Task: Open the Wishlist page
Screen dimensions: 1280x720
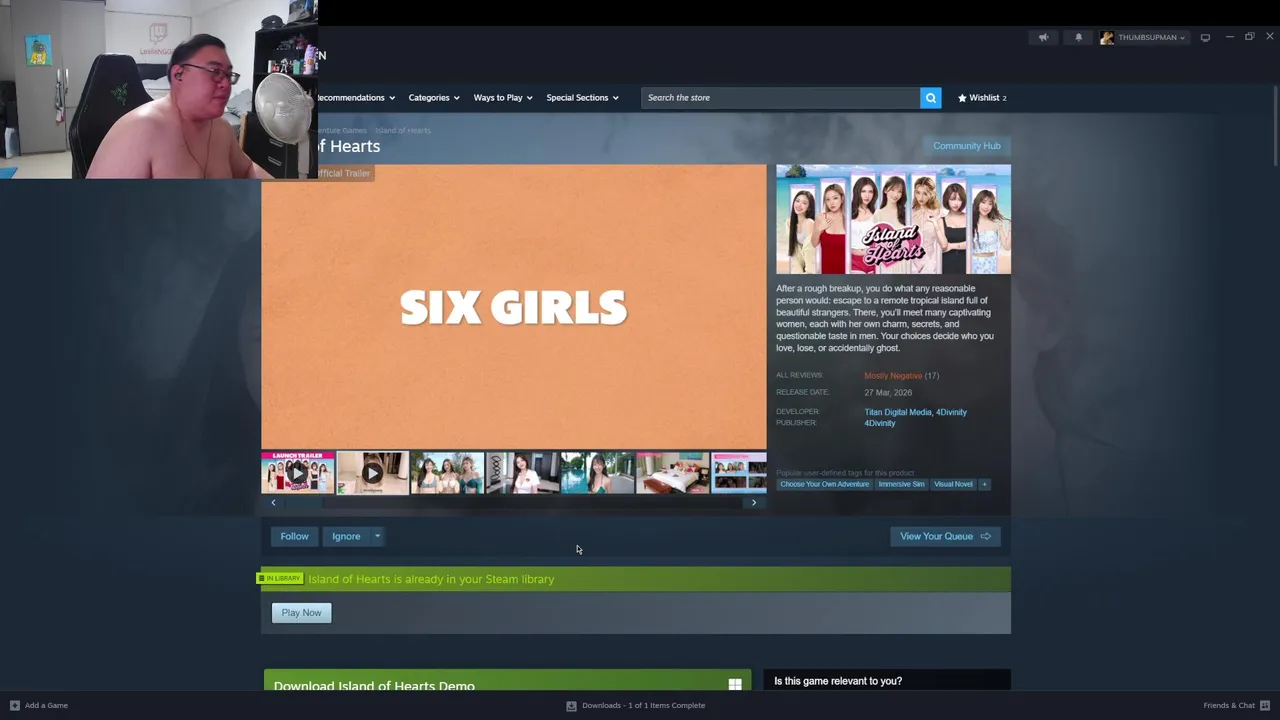Action: (x=982, y=97)
